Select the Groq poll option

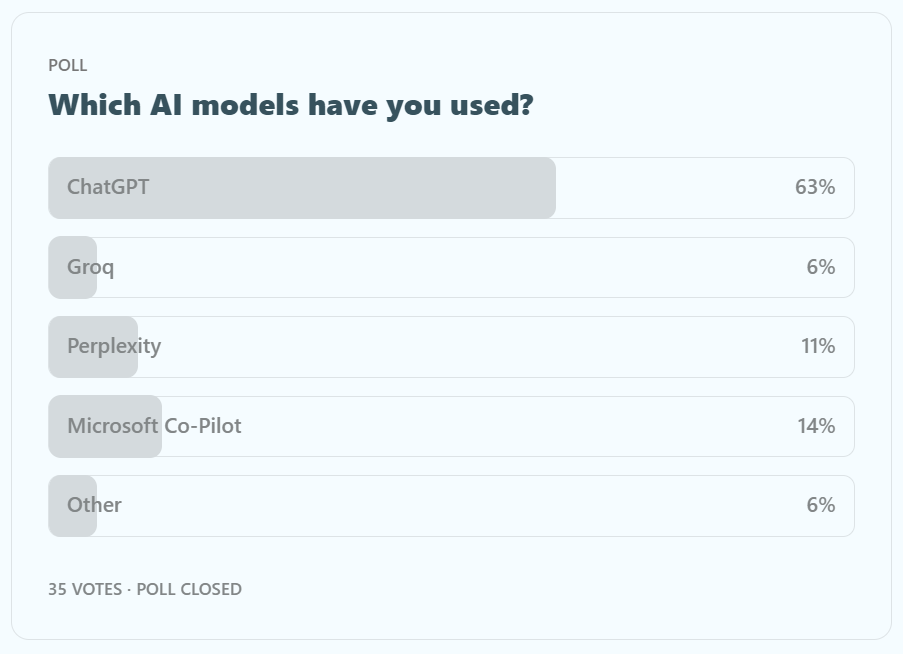click(91, 267)
